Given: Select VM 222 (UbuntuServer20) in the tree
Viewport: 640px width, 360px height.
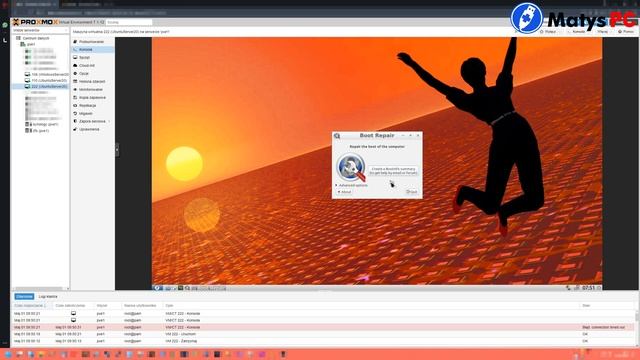Looking at the screenshot, I should point(40,87).
